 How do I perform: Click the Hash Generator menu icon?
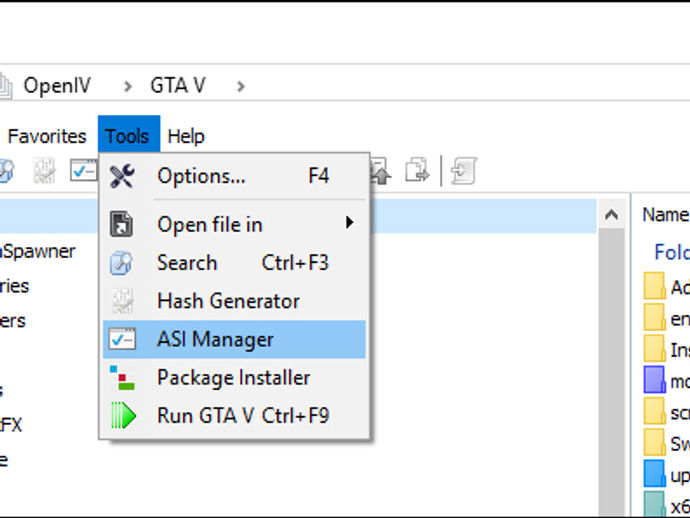(x=122, y=301)
